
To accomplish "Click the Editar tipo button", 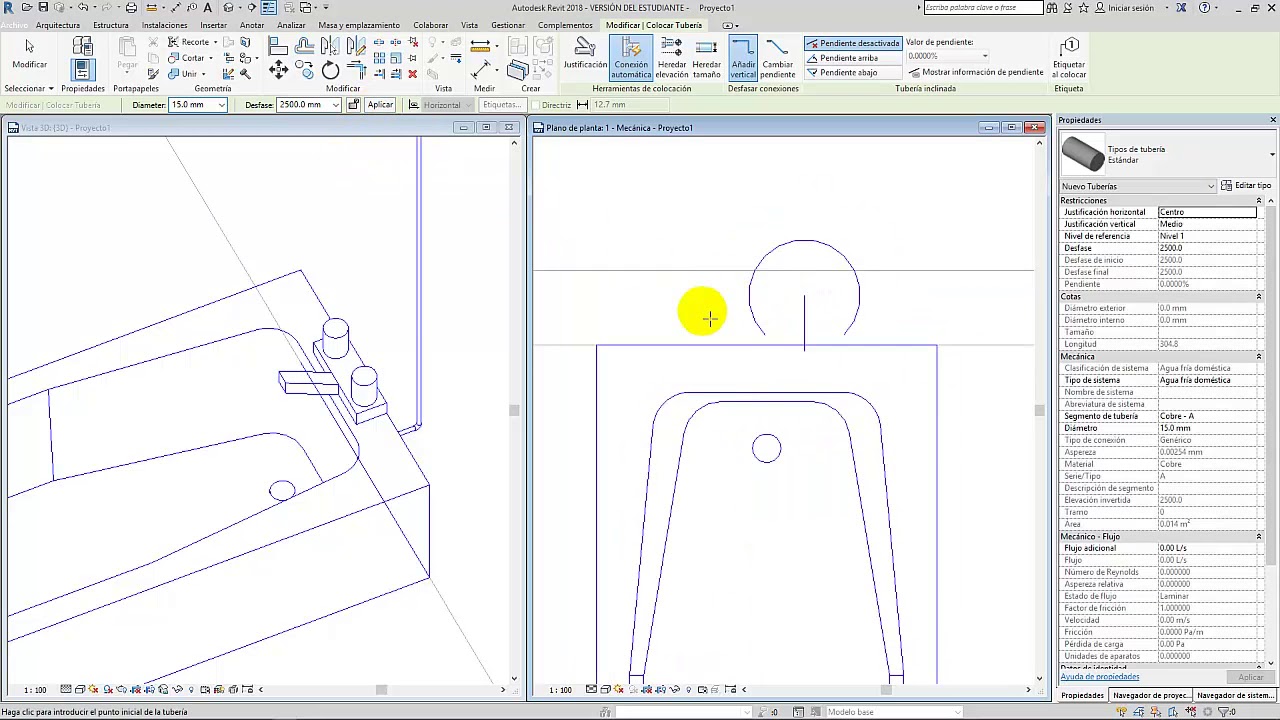I will pos(1246,186).
